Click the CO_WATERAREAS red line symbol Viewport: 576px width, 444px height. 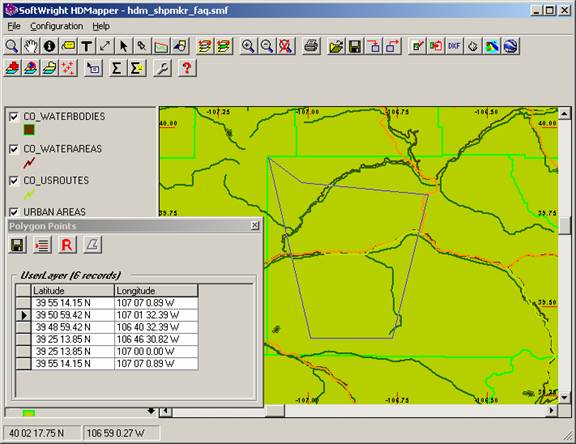29,162
